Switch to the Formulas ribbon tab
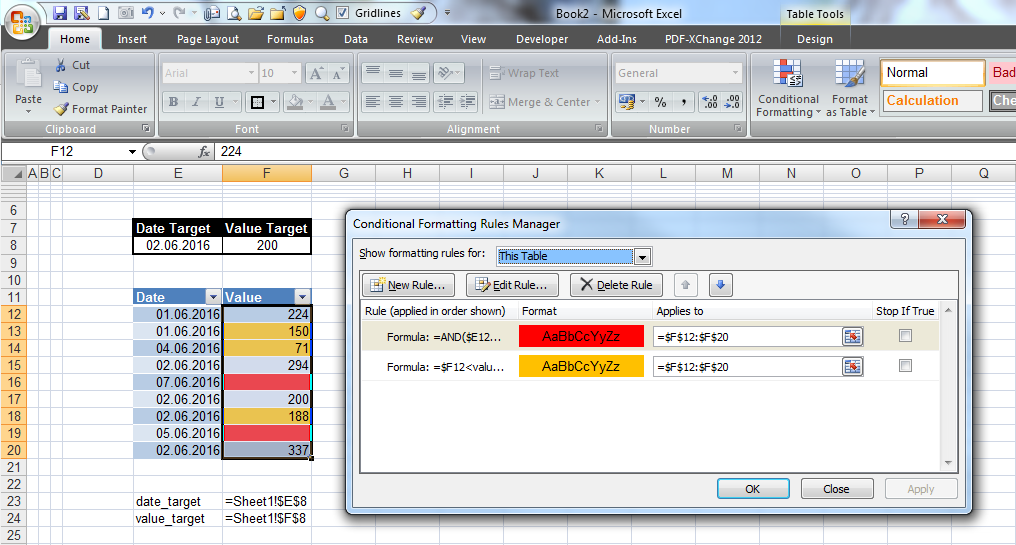 [x=290, y=39]
